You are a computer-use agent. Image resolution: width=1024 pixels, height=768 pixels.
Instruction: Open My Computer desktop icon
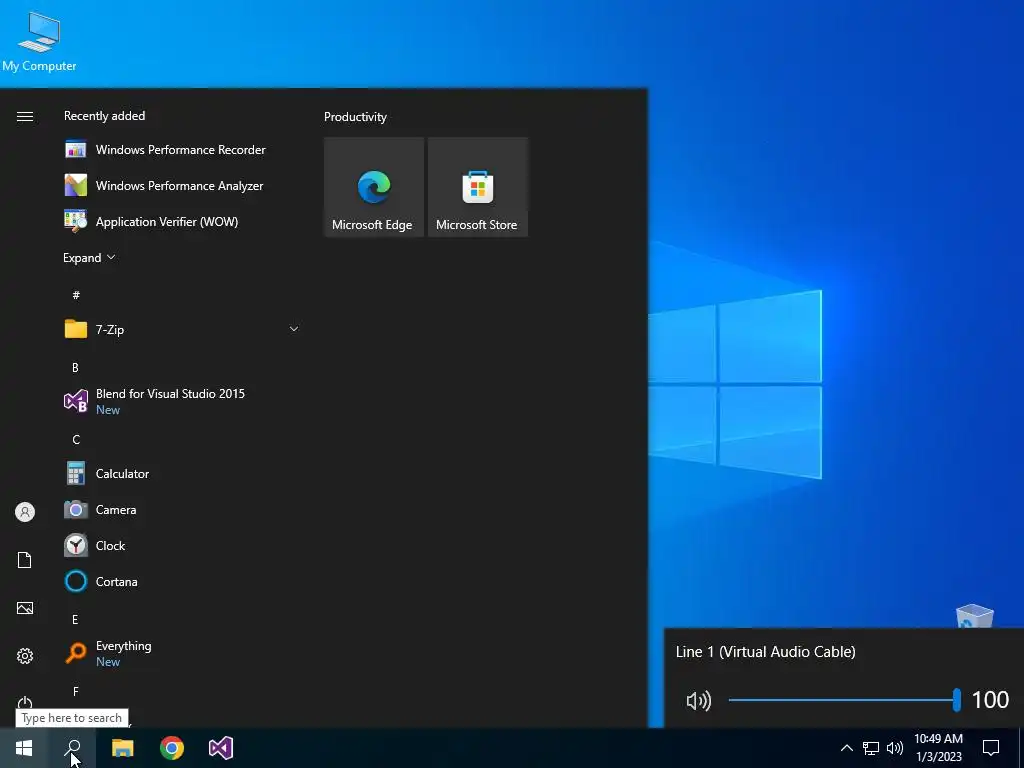point(39,41)
